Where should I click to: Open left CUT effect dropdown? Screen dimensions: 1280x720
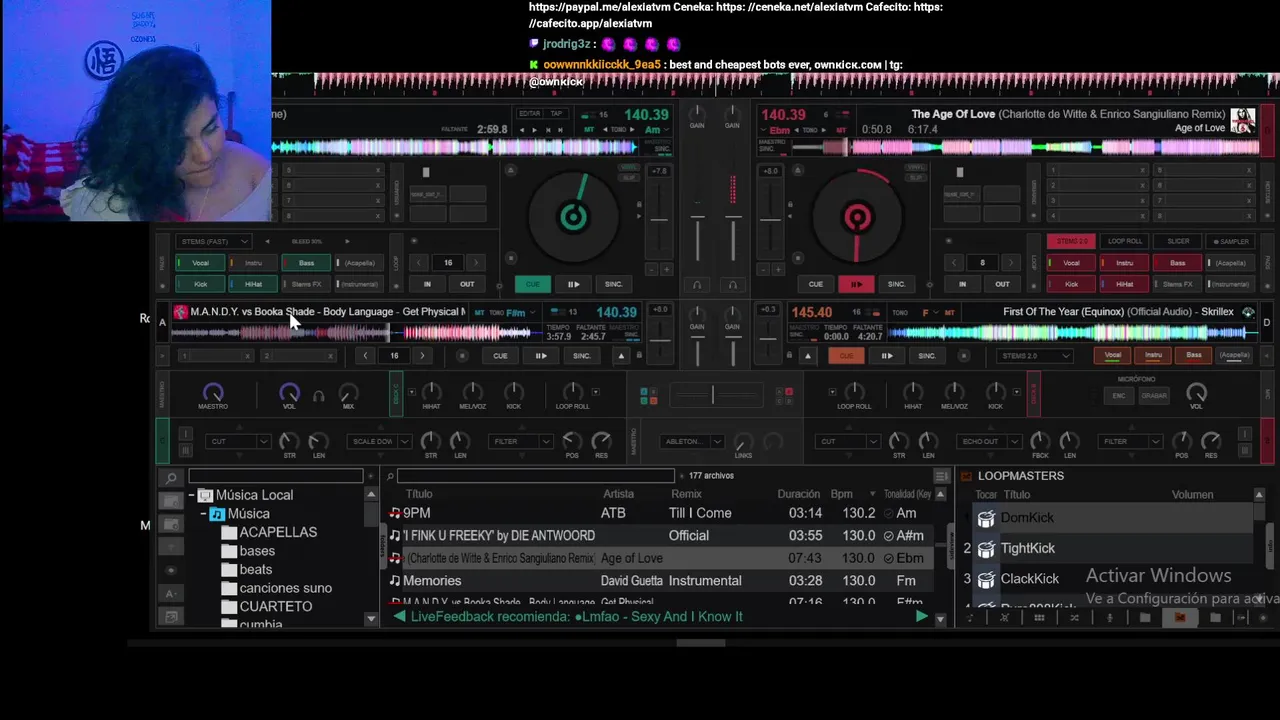click(237, 441)
